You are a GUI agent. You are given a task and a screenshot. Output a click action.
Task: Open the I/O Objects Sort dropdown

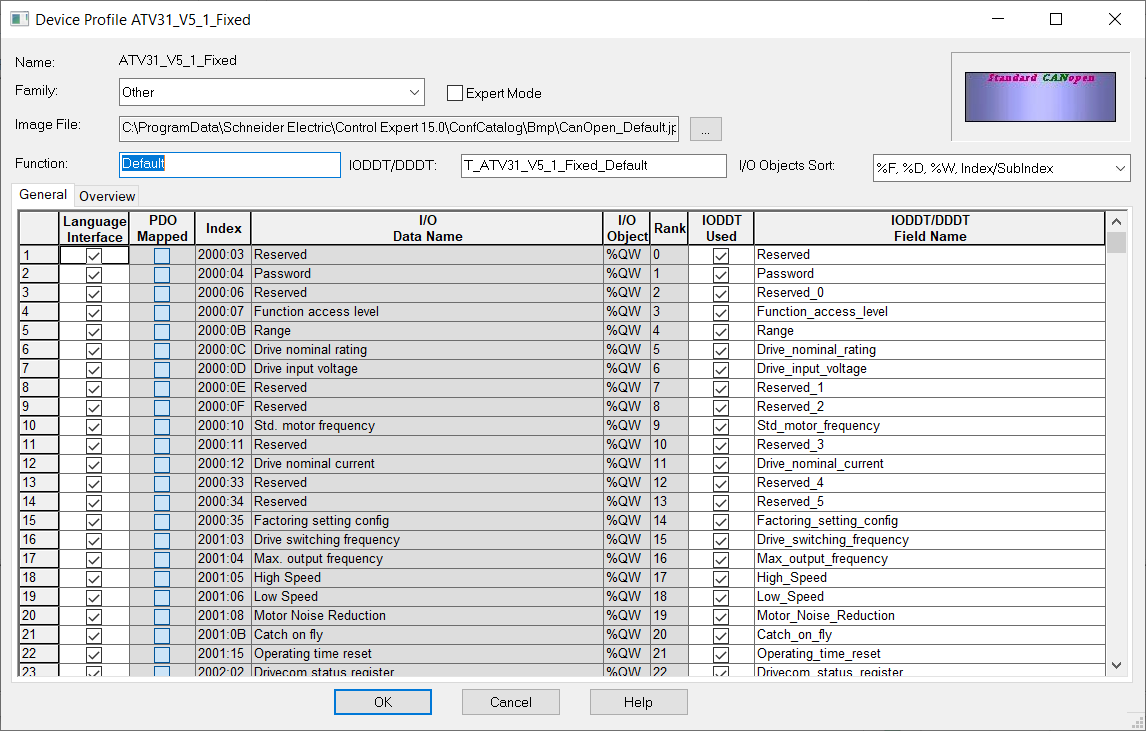coord(1001,168)
